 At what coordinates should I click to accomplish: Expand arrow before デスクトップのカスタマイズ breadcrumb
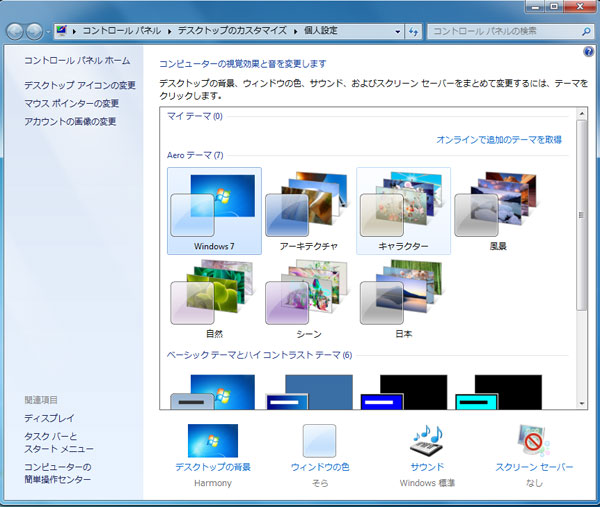click(170, 31)
